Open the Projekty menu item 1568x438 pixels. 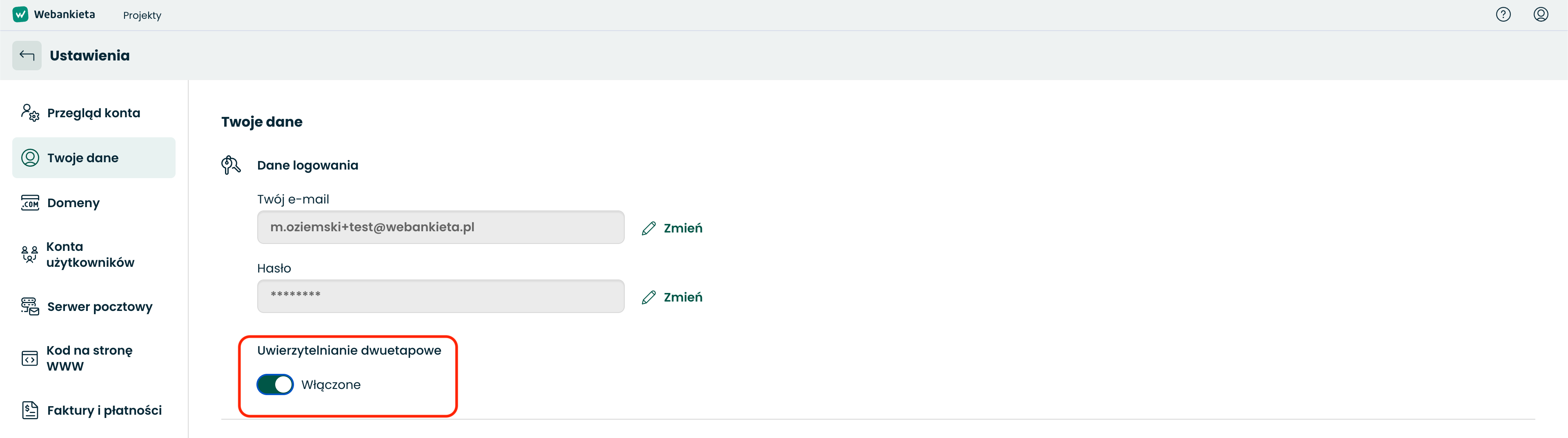[x=142, y=15]
